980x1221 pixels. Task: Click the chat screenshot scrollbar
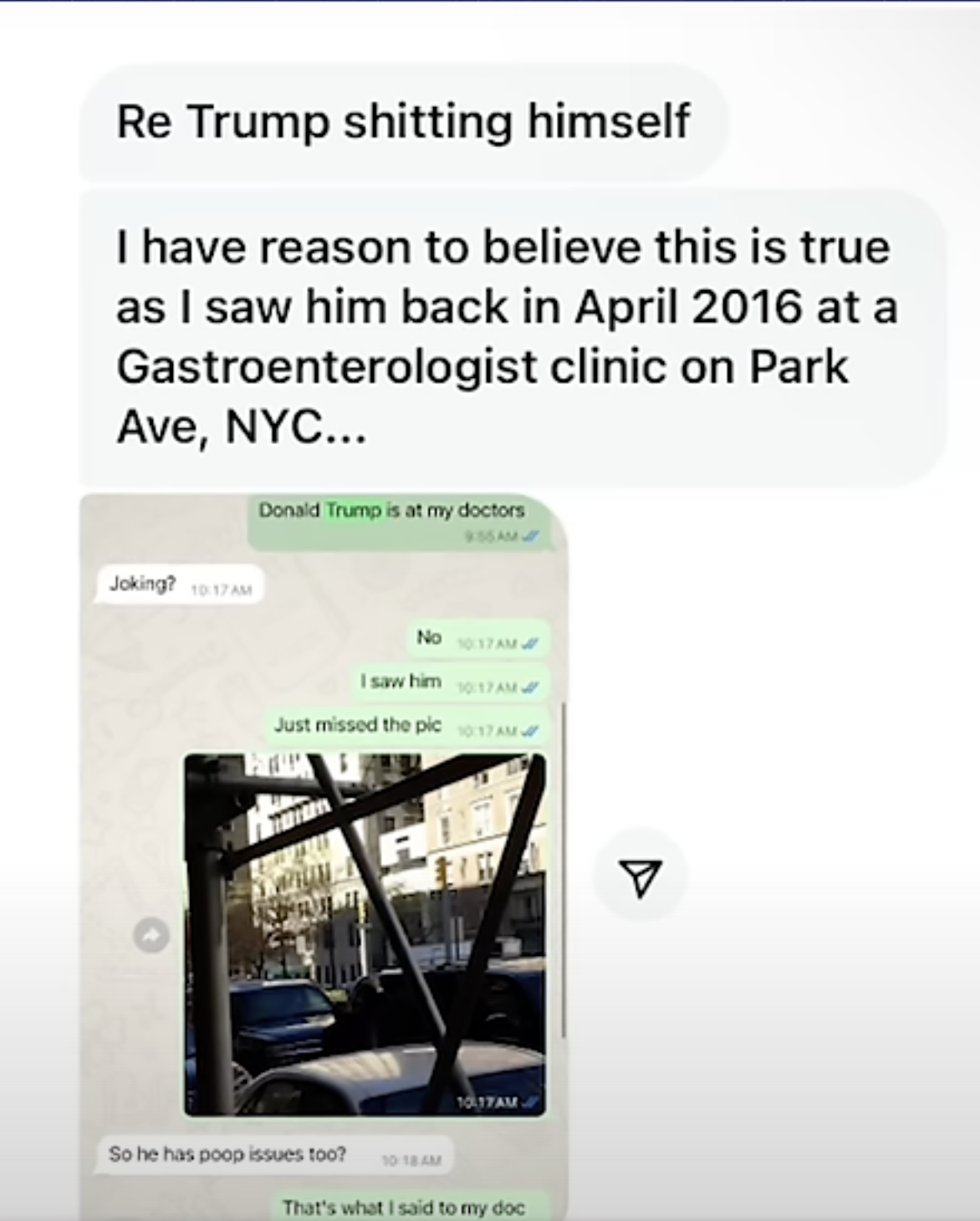pyautogui.click(x=565, y=871)
